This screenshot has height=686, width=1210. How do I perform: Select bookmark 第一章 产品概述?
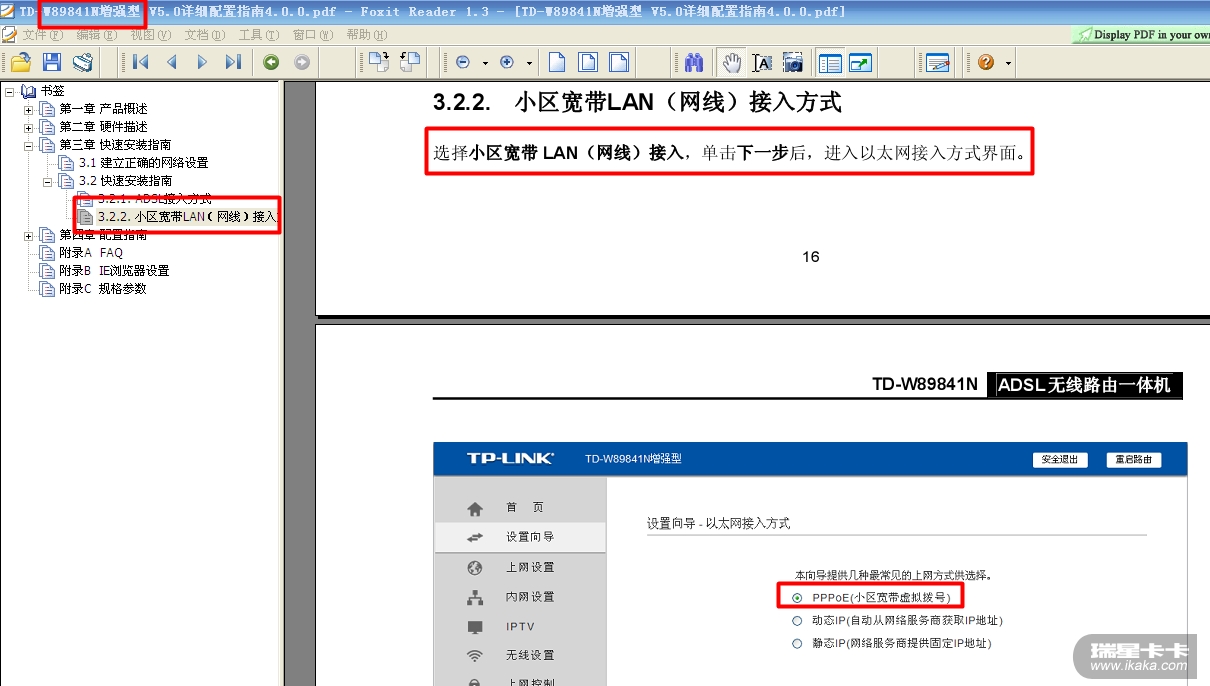click(x=103, y=109)
